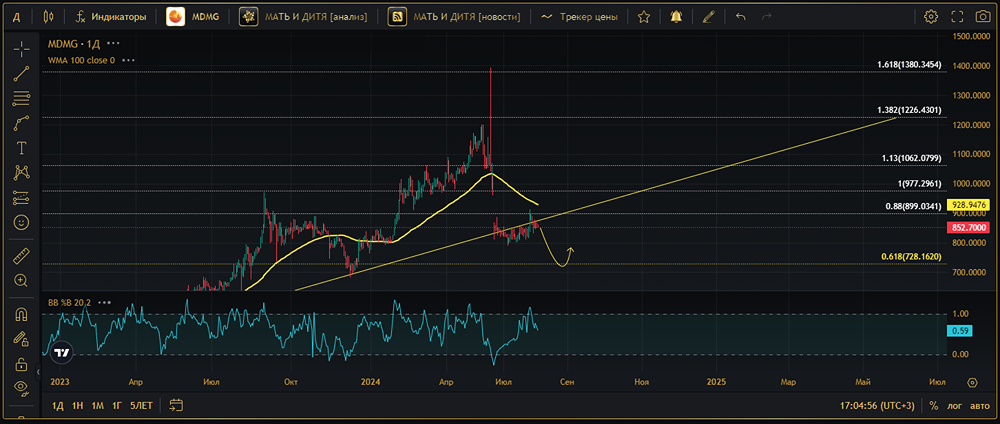Toggle magnet mode for drawings

(21, 314)
